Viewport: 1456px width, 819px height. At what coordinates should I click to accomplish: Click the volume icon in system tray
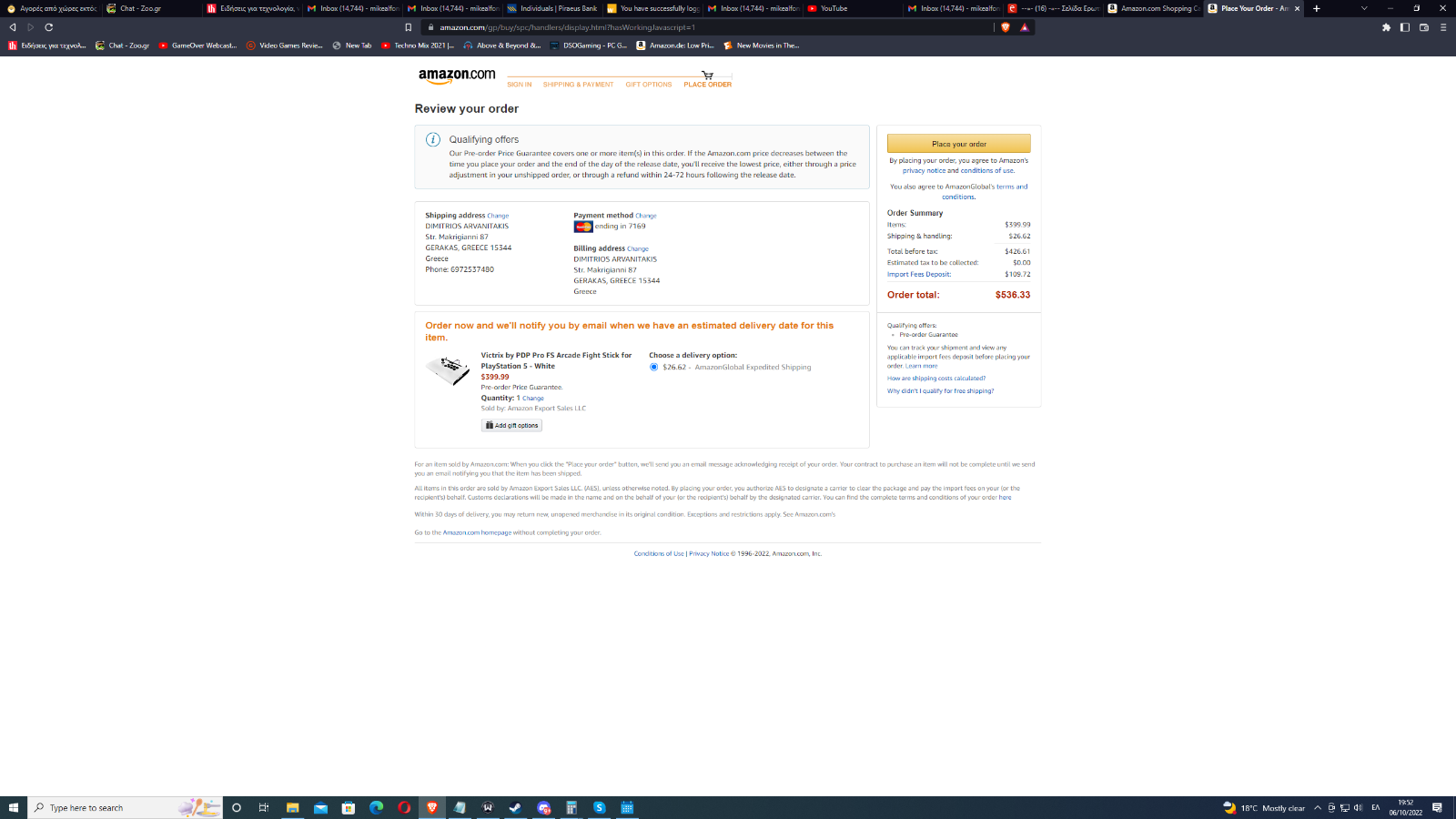[1358, 807]
